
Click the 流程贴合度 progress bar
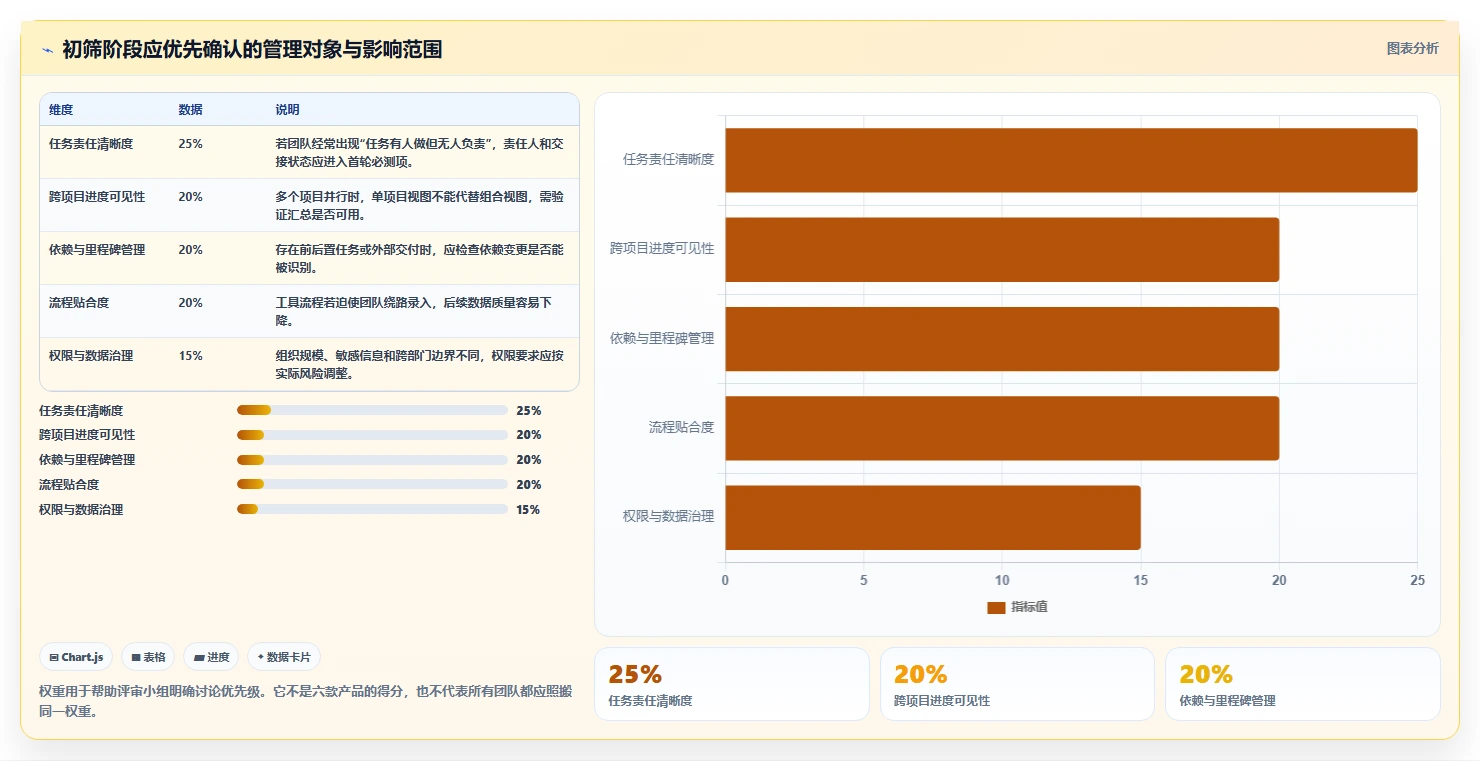[372, 485]
